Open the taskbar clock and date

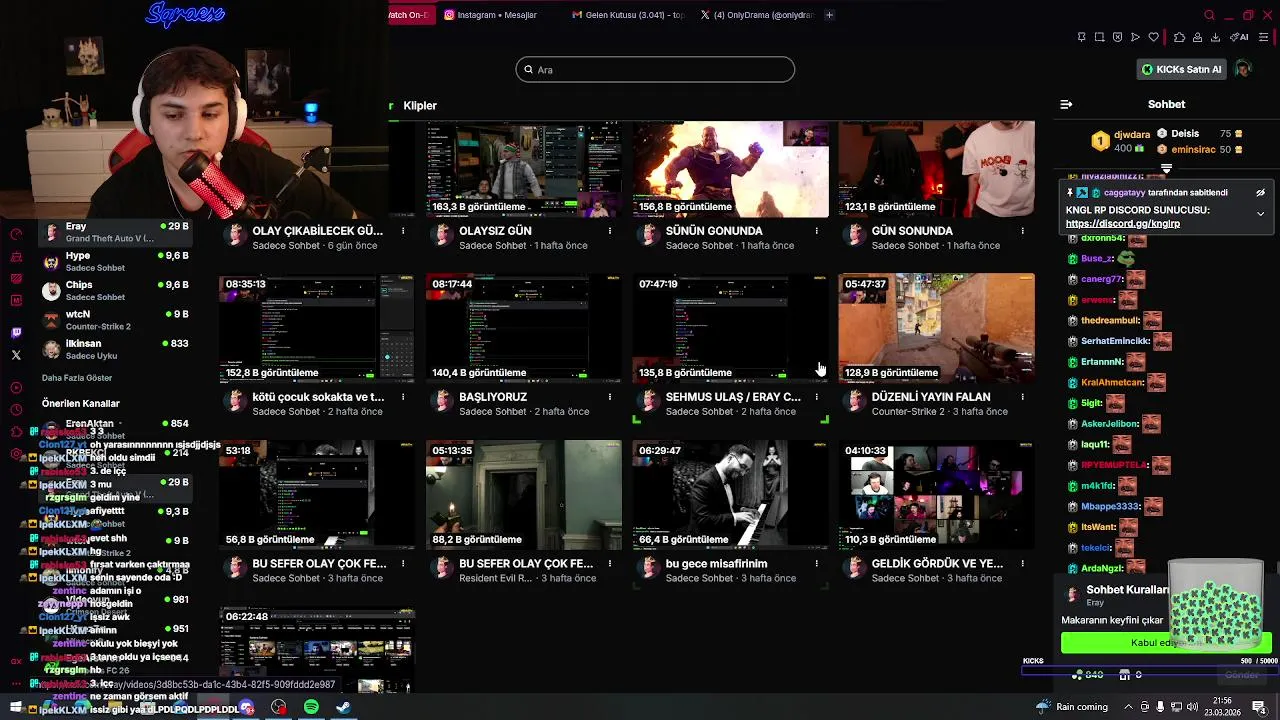click(x=1222, y=706)
